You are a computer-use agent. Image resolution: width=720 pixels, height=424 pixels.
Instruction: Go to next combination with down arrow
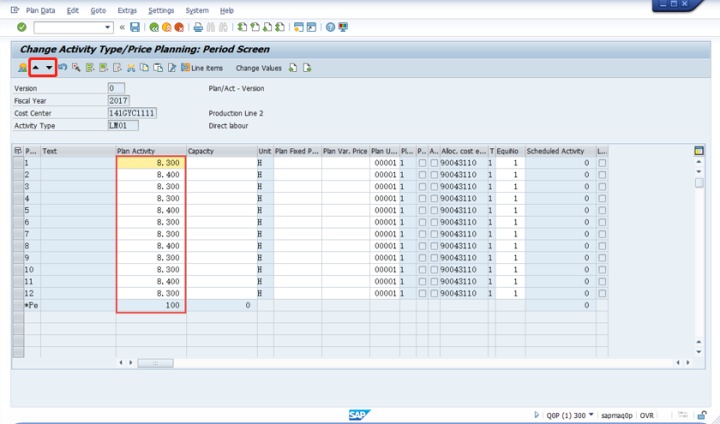pos(49,68)
